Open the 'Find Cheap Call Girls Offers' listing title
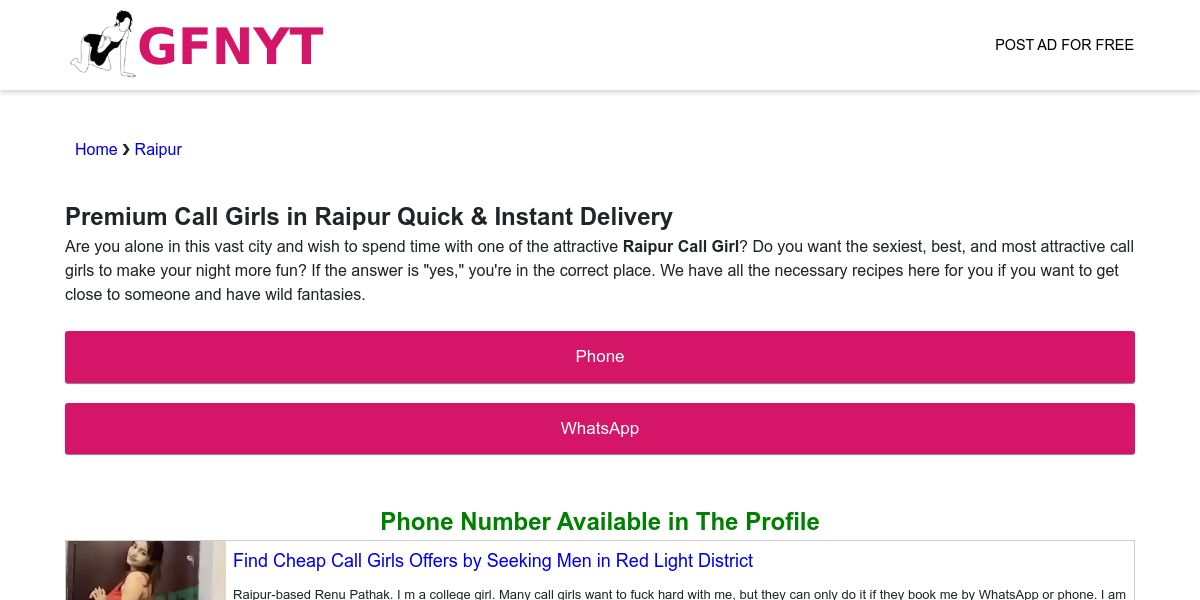The height and width of the screenshot is (600, 1200). pos(493,561)
